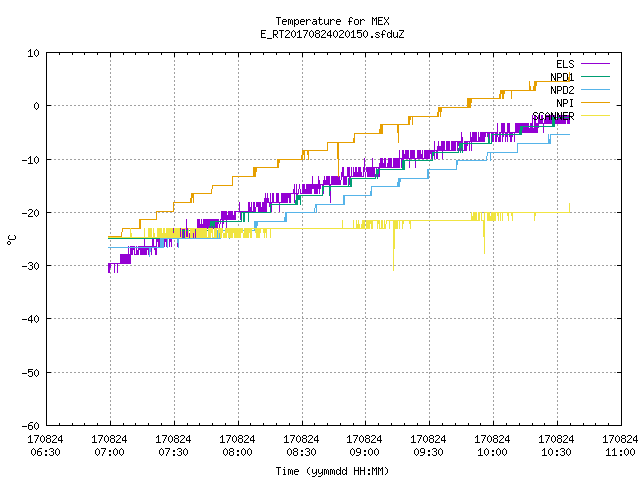640x480 pixels.
Task: Click the x-axis tick label 09:30
Action: coord(429,452)
